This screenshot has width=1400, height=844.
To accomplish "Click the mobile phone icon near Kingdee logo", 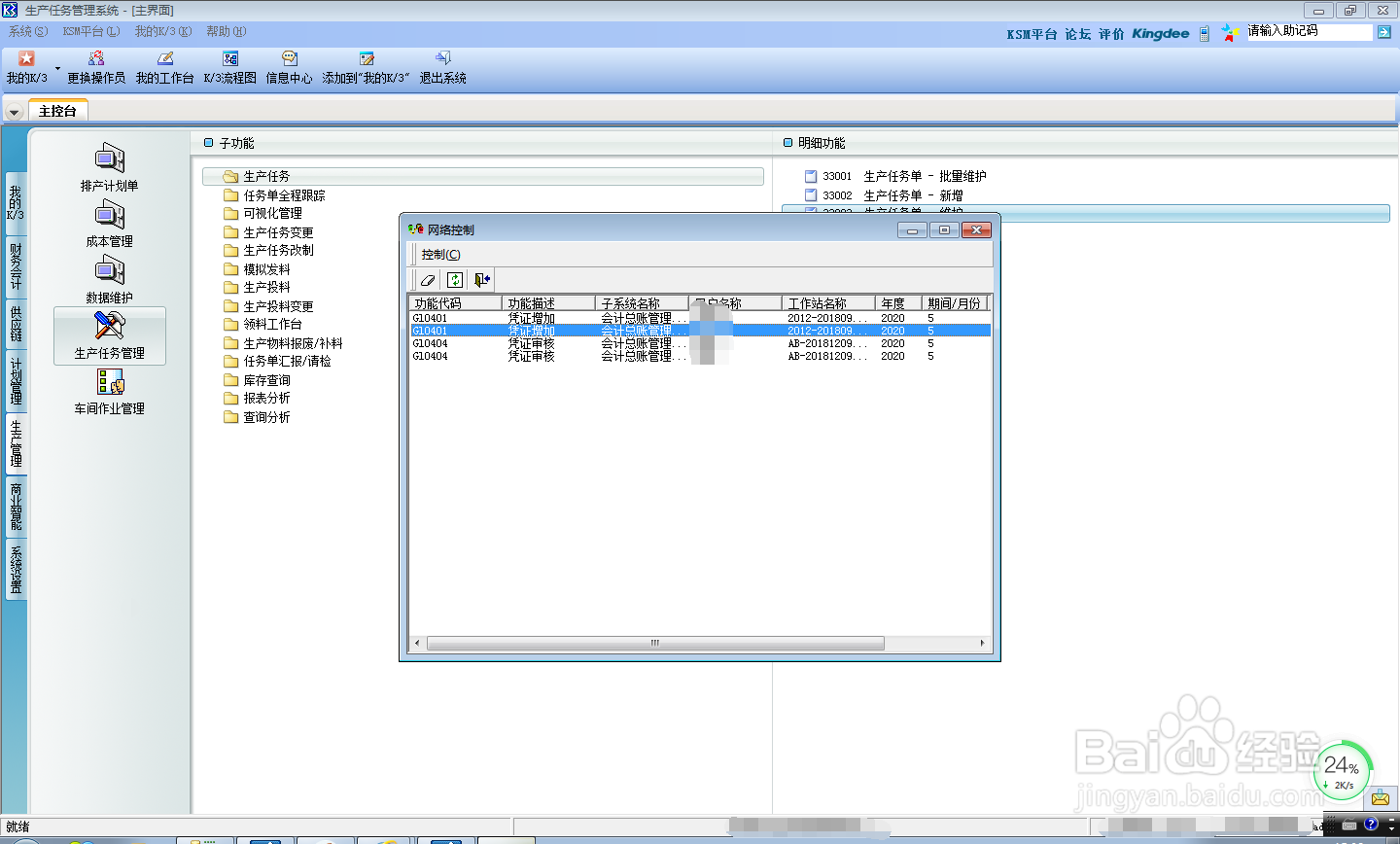I will tap(1205, 33).
